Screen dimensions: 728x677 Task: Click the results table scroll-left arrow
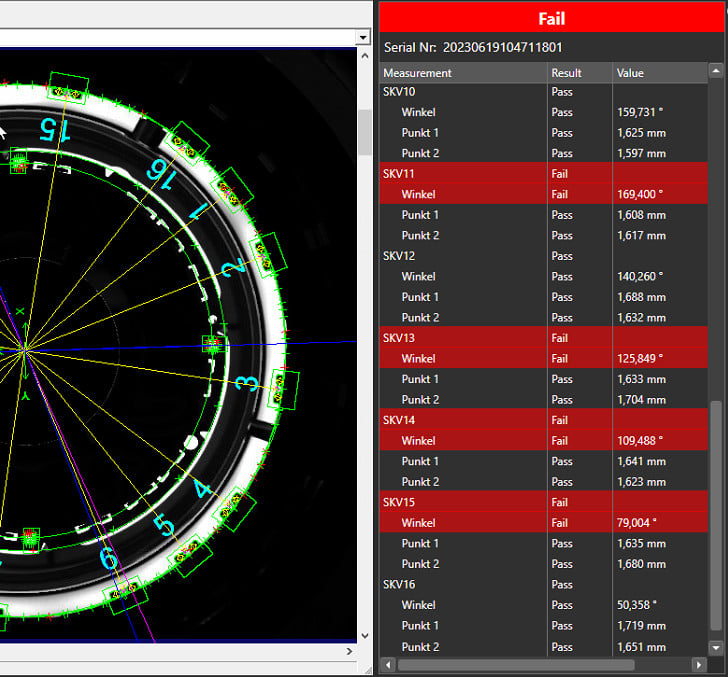[389, 665]
